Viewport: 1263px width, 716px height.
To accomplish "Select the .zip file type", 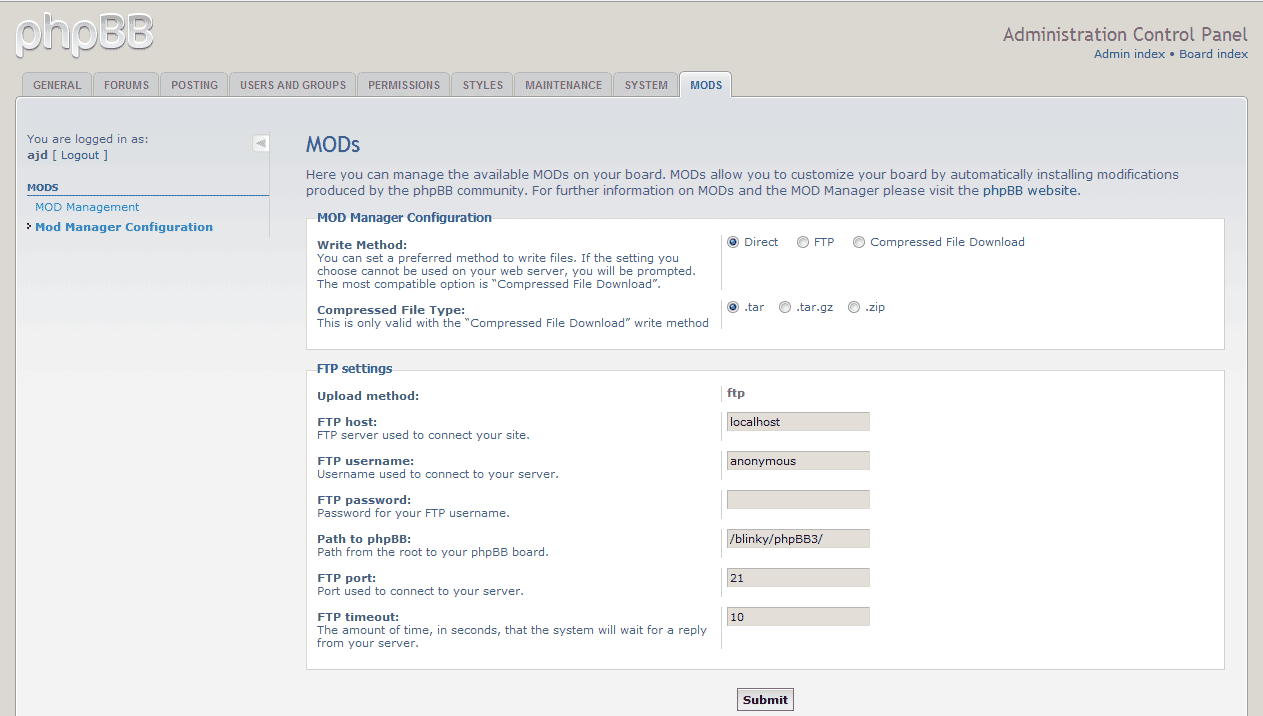I will click(854, 307).
